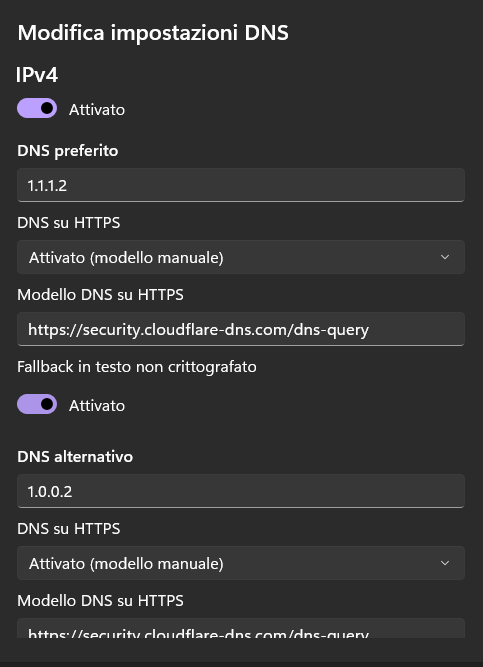
Task: Disable the fallback in testo non crittografato switch
Action: point(37,405)
